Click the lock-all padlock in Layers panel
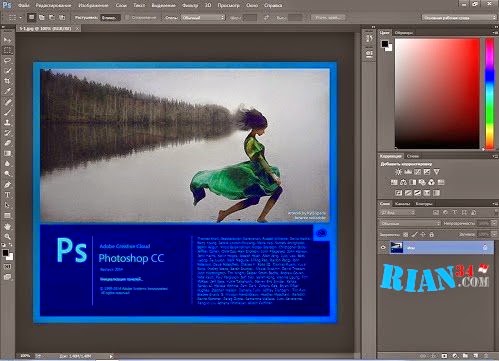Image resolution: width=499 pixels, height=361 pixels. [432, 235]
